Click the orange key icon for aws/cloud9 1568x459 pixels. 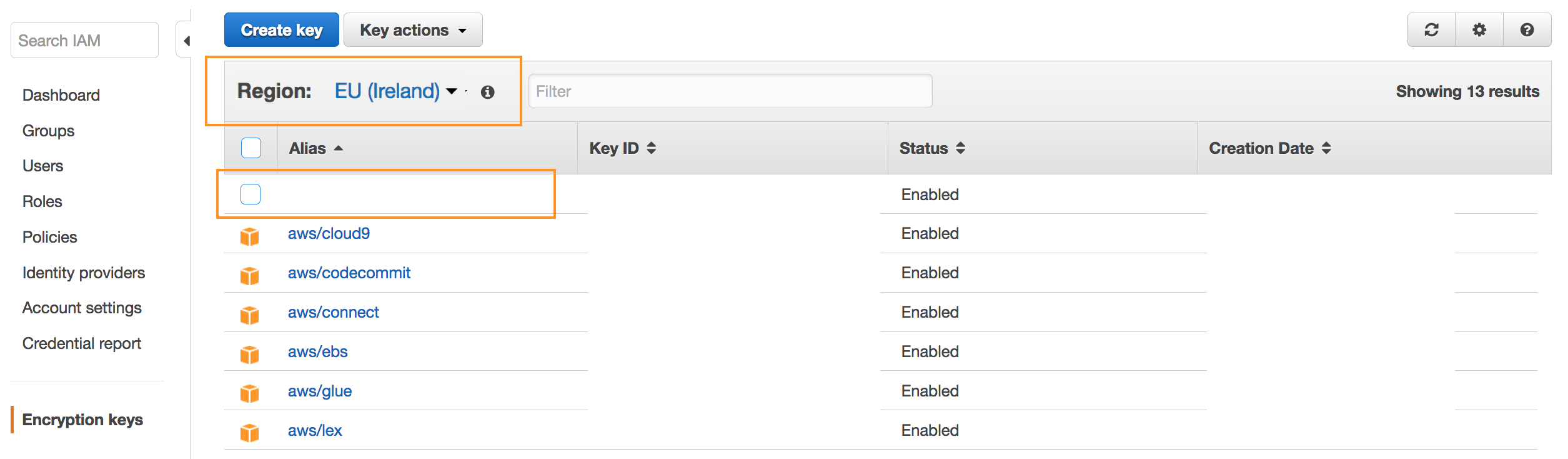(x=250, y=236)
